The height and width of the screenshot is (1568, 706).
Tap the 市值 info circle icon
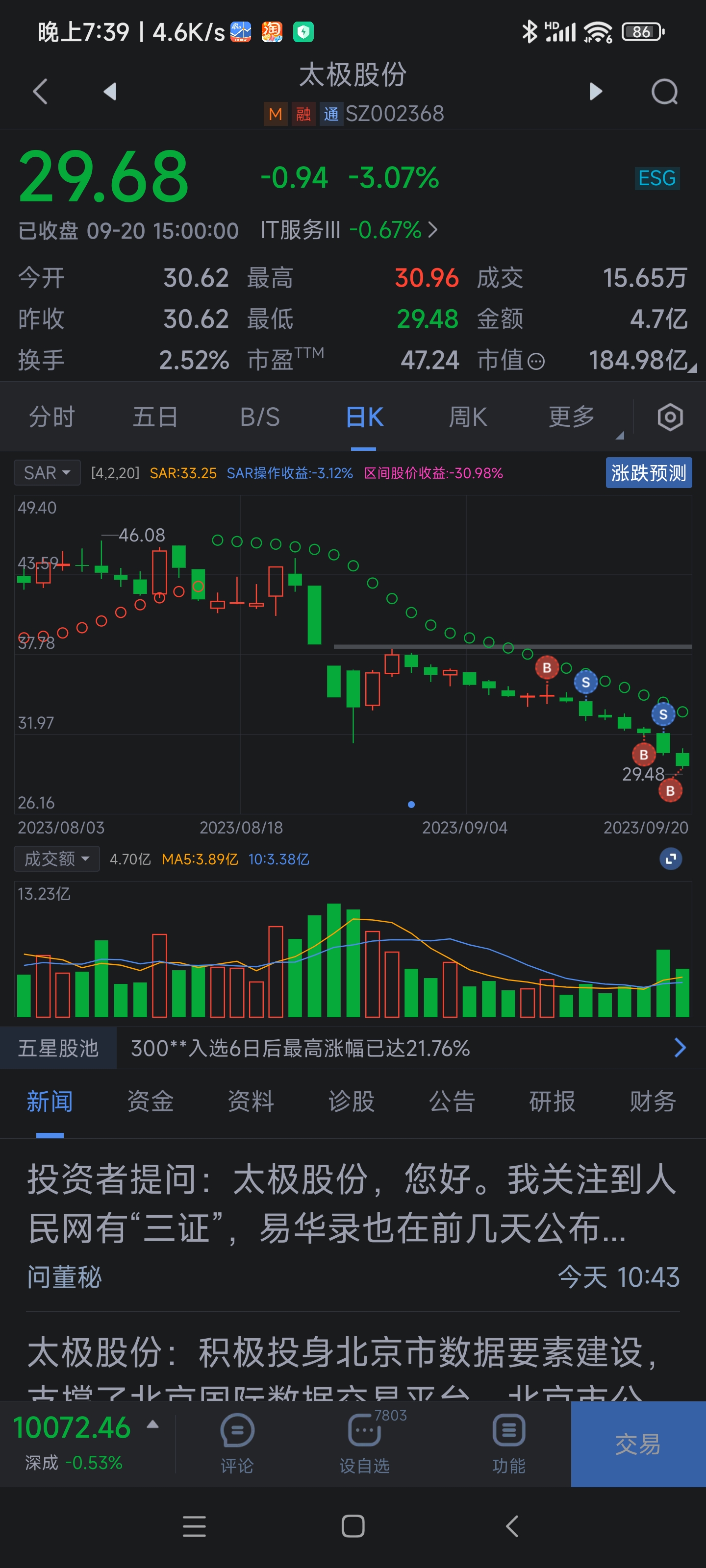click(x=535, y=362)
